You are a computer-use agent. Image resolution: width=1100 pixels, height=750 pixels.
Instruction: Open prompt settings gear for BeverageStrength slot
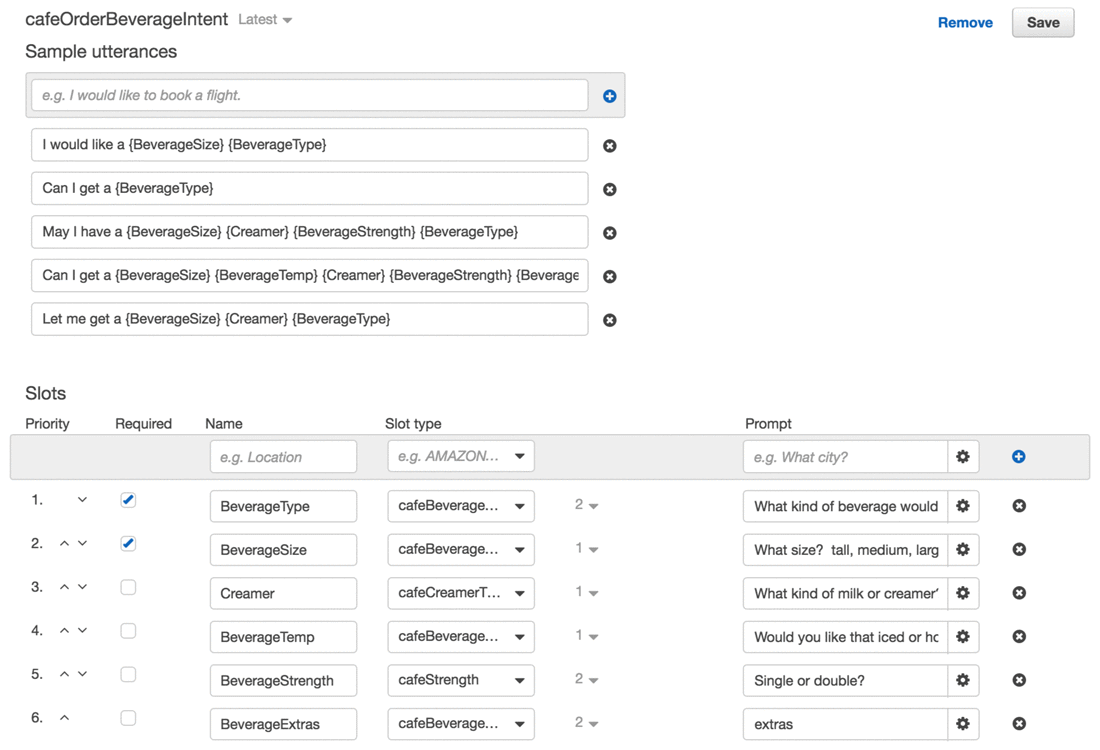pyautogui.click(x=963, y=680)
